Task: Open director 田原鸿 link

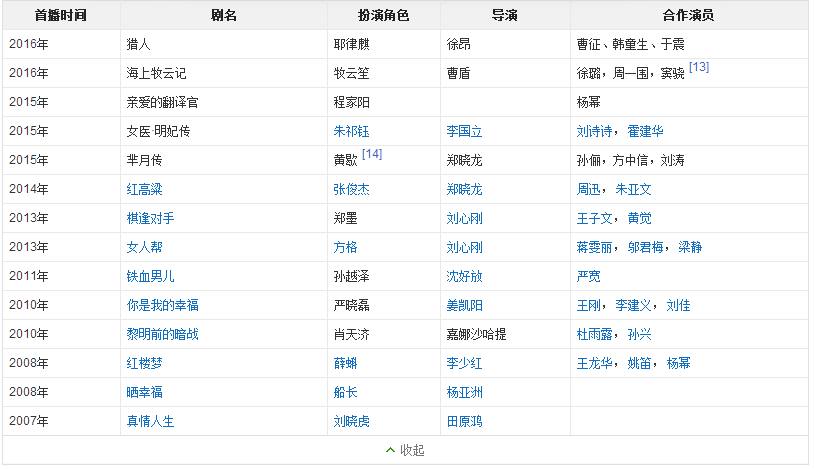Action: click(x=465, y=422)
